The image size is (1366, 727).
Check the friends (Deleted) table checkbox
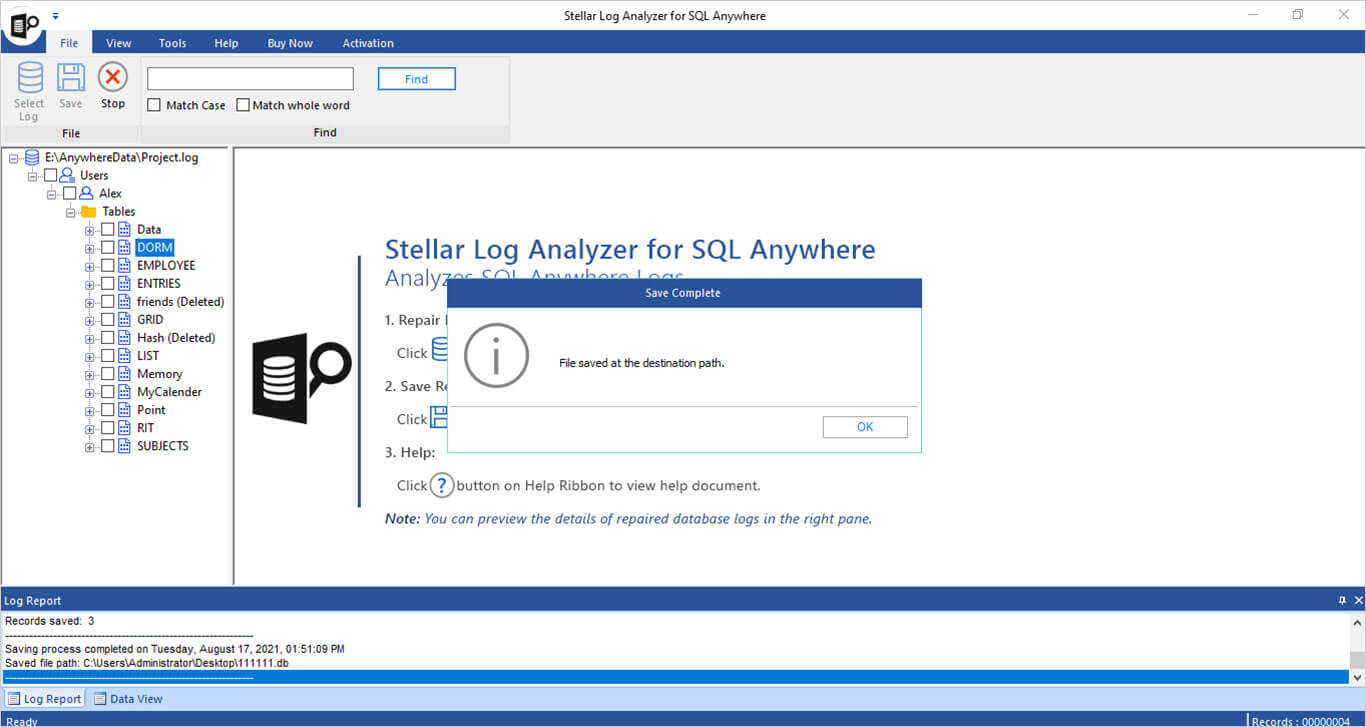(107, 301)
